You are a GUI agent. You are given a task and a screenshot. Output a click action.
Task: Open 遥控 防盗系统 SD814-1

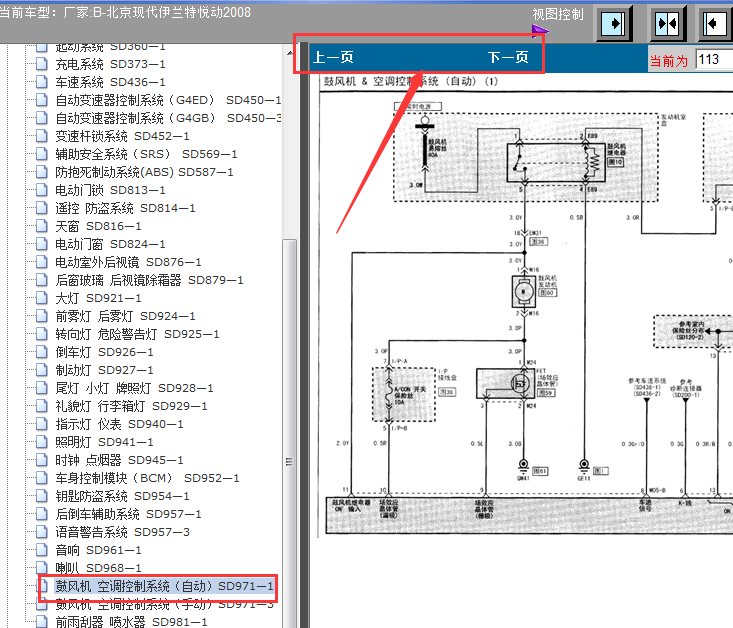125,208
